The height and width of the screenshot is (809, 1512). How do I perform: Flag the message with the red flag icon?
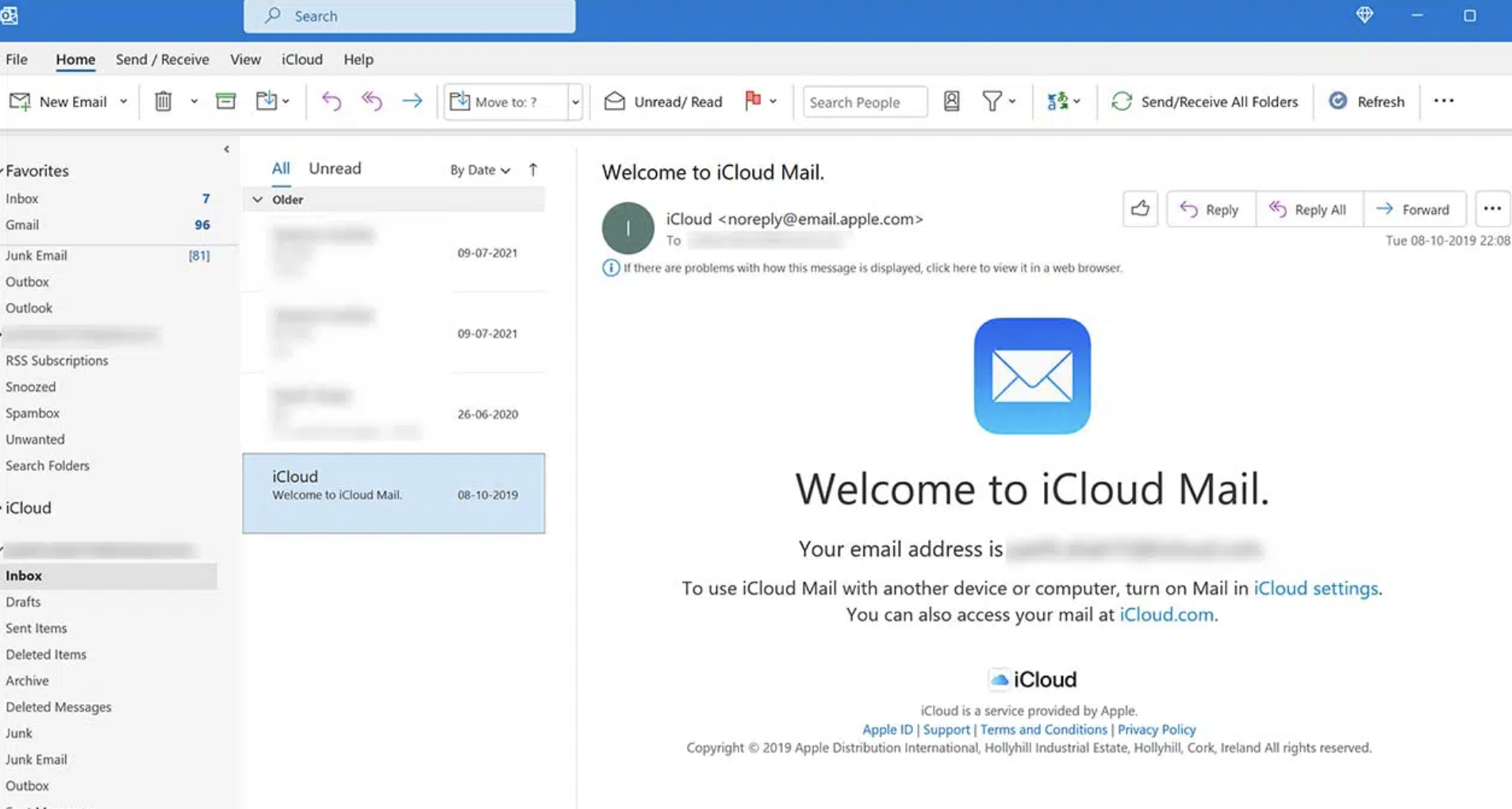(x=753, y=101)
